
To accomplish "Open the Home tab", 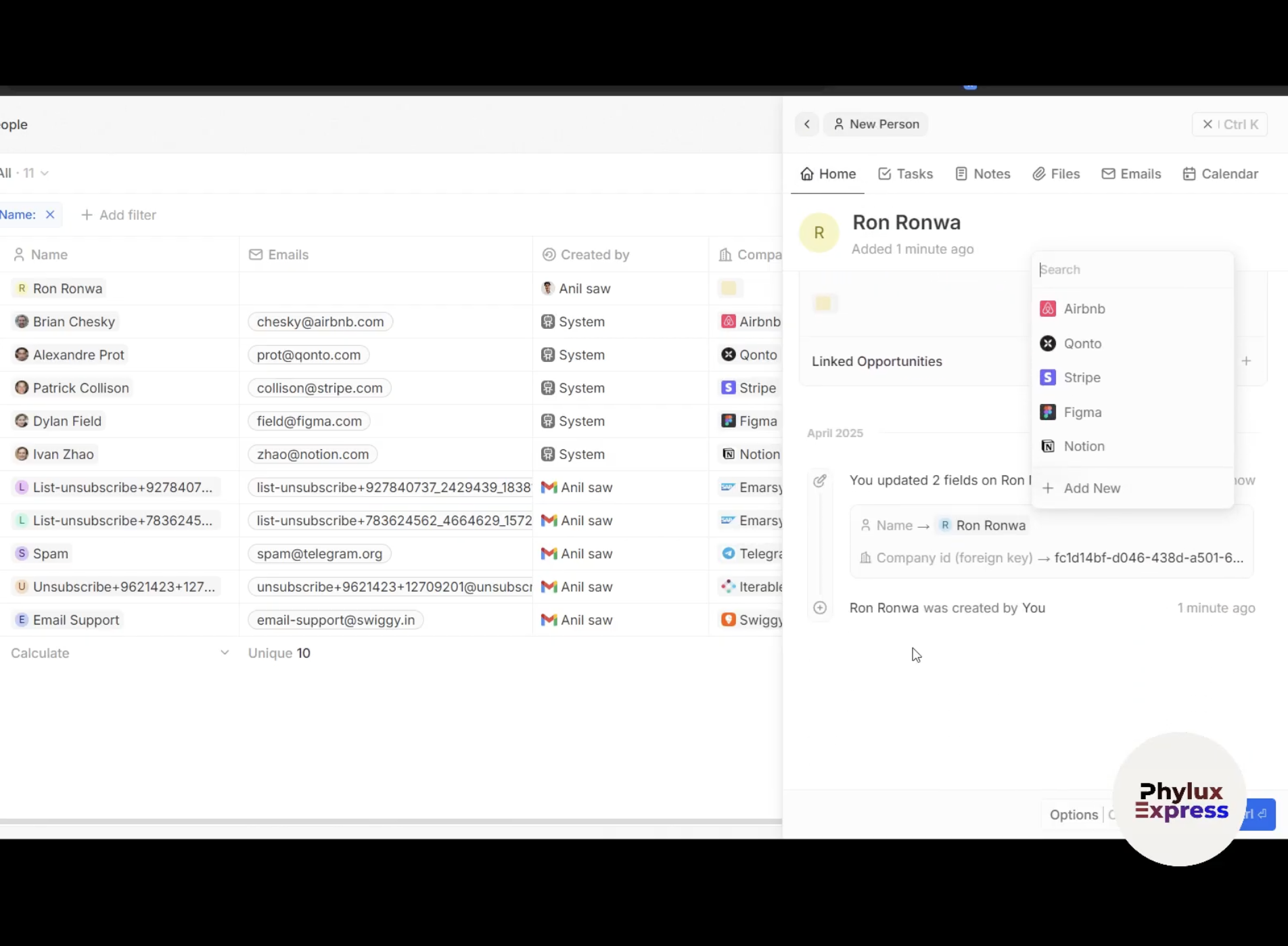I will (x=827, y=174).
